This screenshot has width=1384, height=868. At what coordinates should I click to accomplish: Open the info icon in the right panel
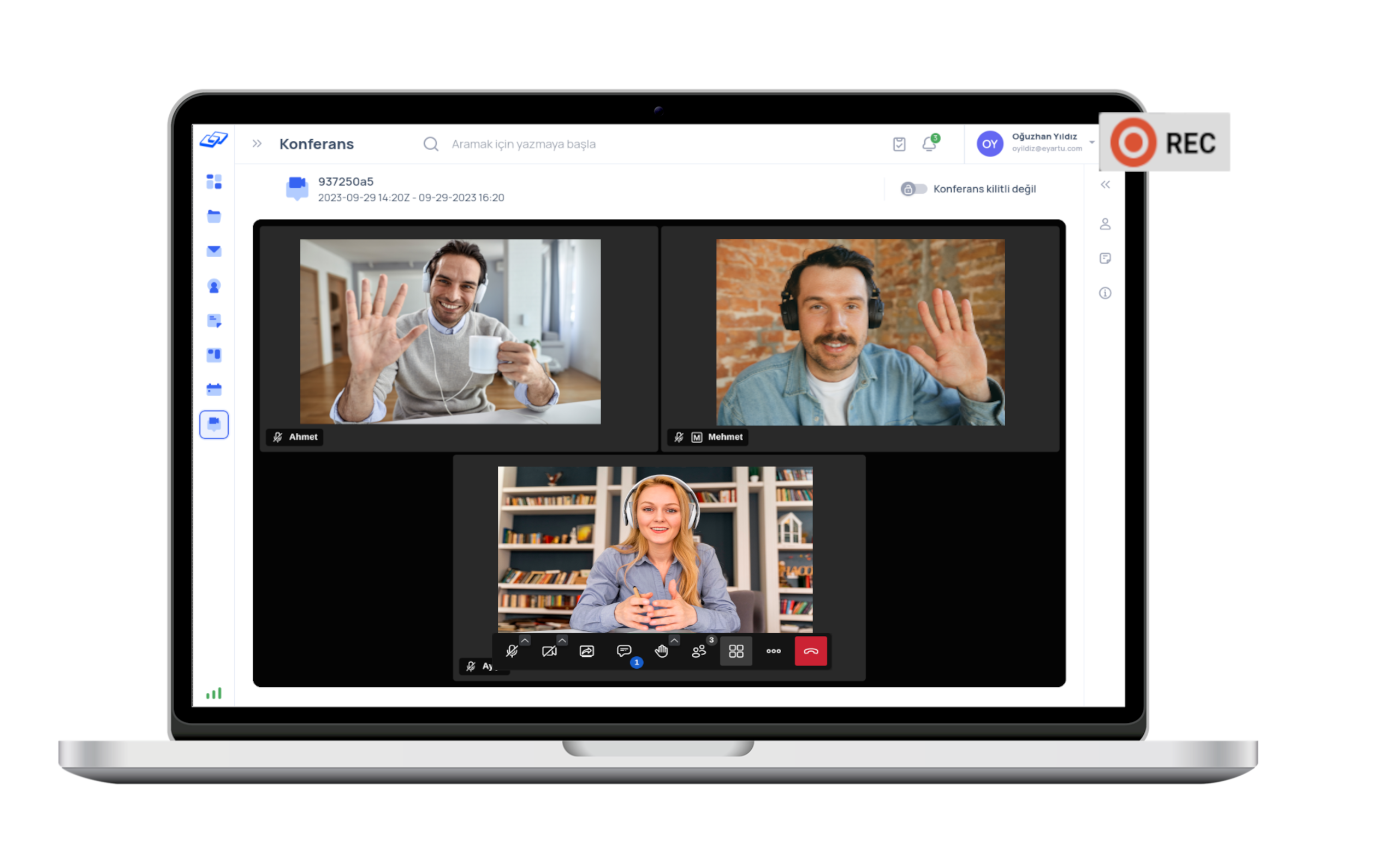pyautogui.click(x=1105, y=293)
